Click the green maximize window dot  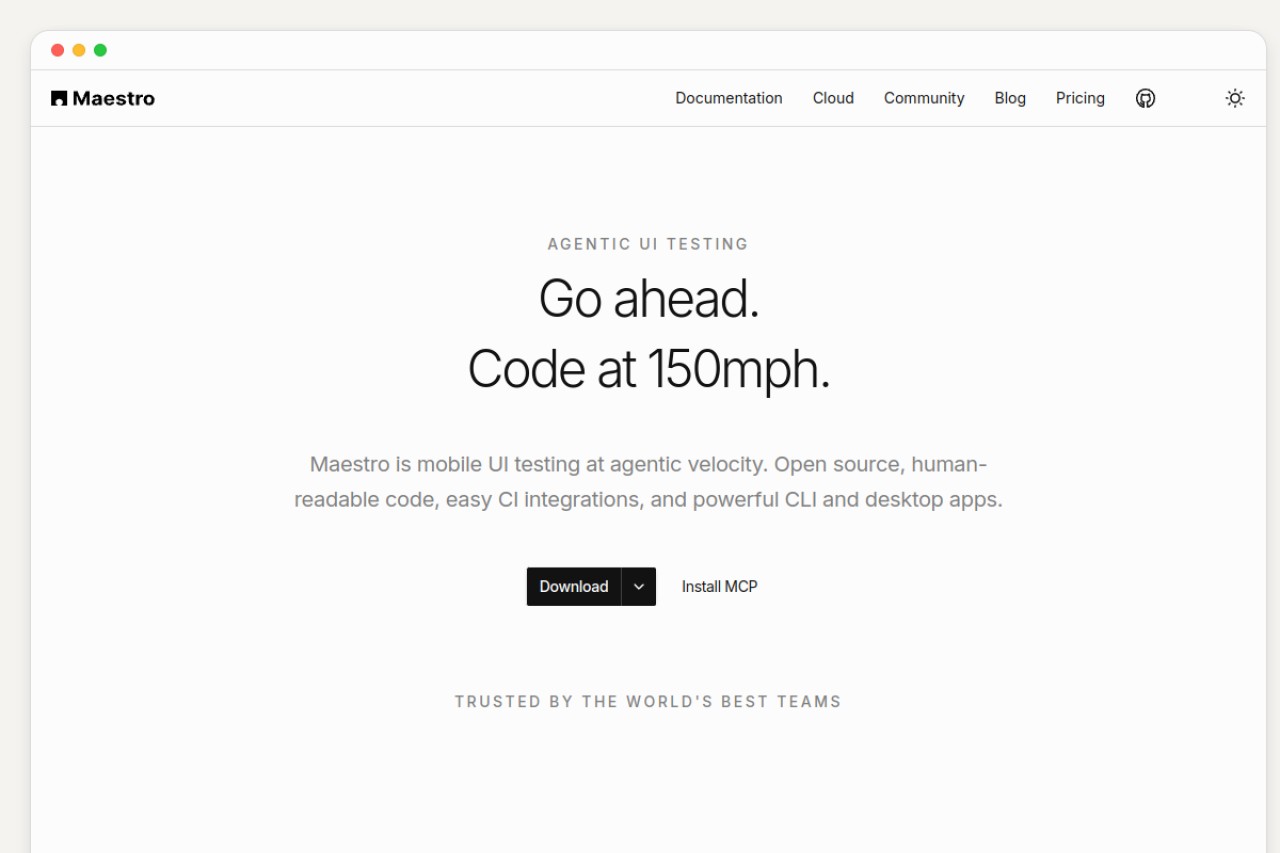(x=100, y=50)
